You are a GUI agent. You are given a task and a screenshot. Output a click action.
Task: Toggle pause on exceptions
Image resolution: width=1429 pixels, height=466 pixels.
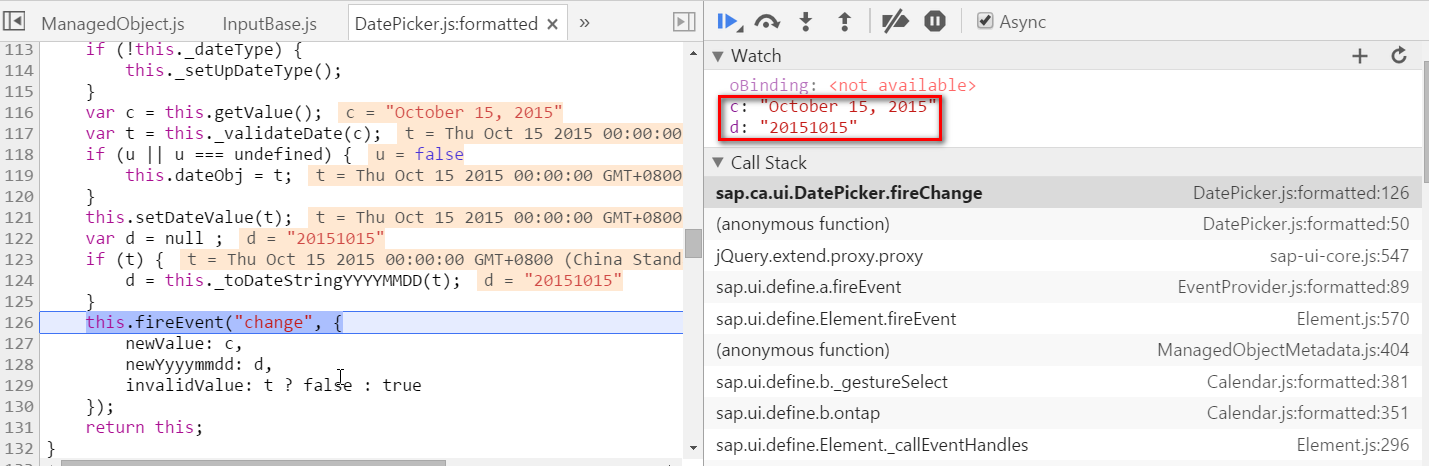(935, 21)
